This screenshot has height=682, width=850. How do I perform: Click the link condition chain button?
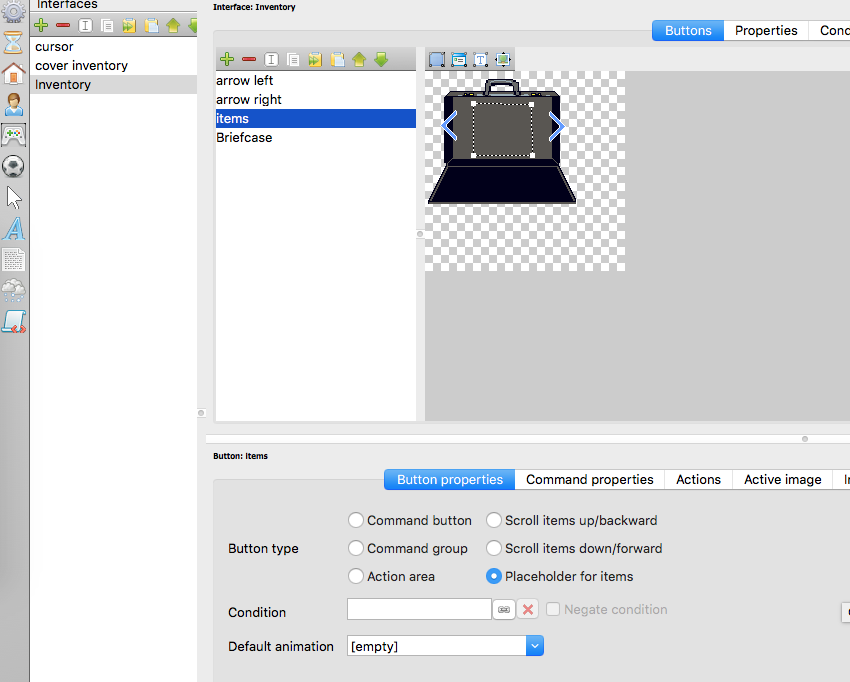click(x=504, y=609)
